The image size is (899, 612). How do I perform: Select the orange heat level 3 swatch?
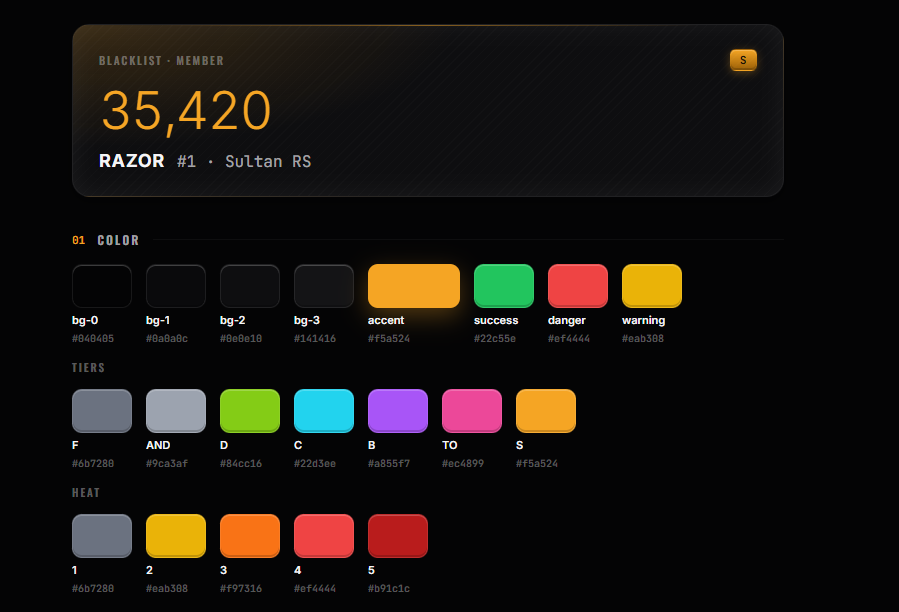point(250,536)
